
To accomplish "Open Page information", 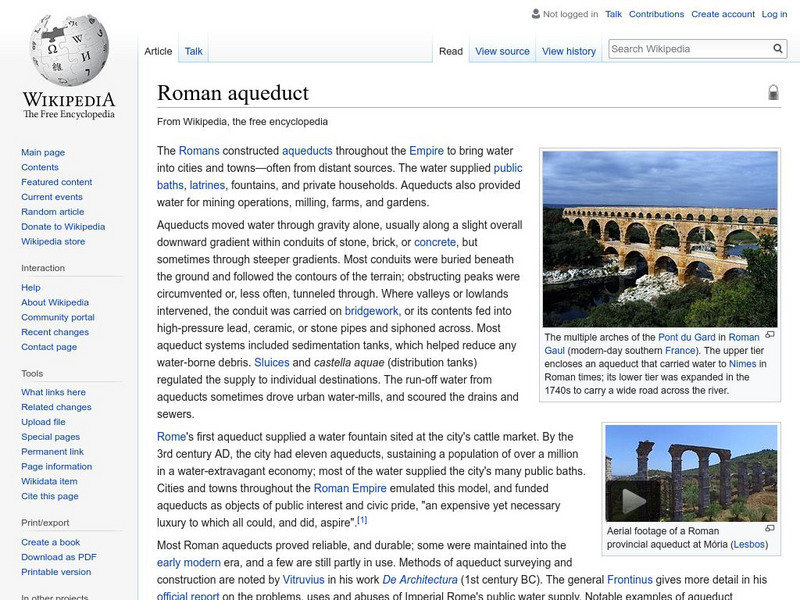I will 57,466.
